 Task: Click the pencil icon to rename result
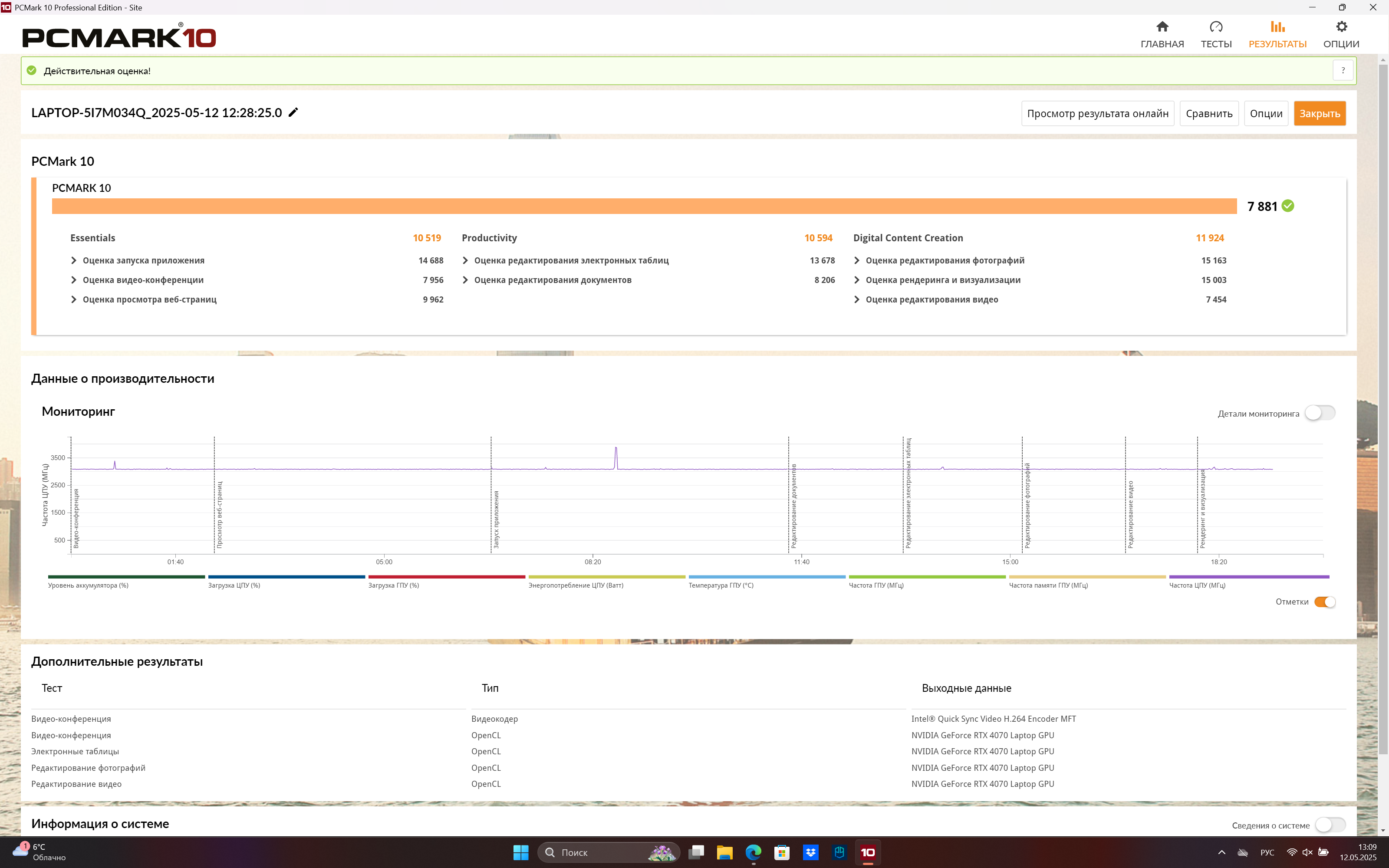click(x=293, y=112)
